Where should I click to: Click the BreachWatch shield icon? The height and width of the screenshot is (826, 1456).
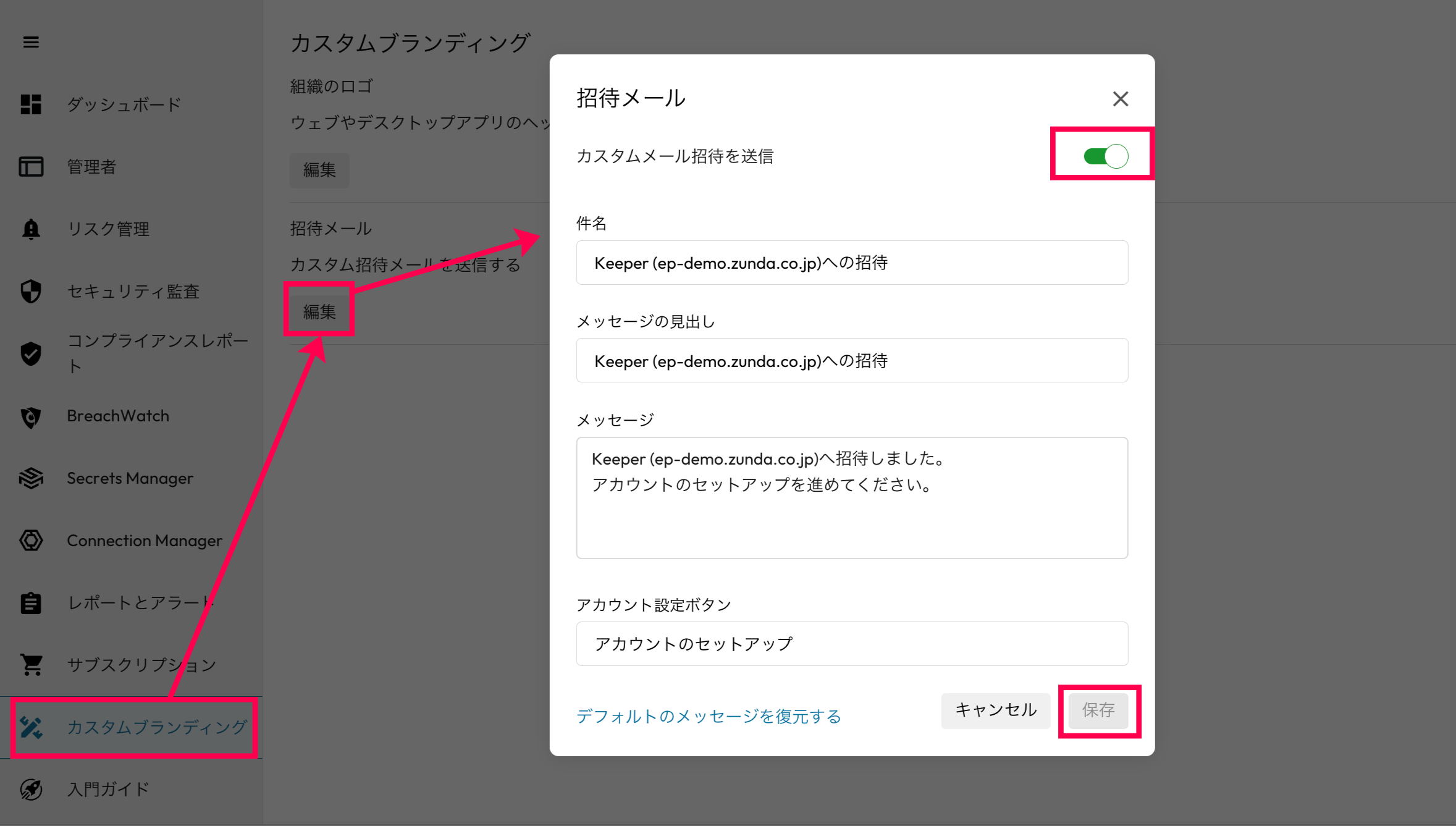tap(31, 416)
